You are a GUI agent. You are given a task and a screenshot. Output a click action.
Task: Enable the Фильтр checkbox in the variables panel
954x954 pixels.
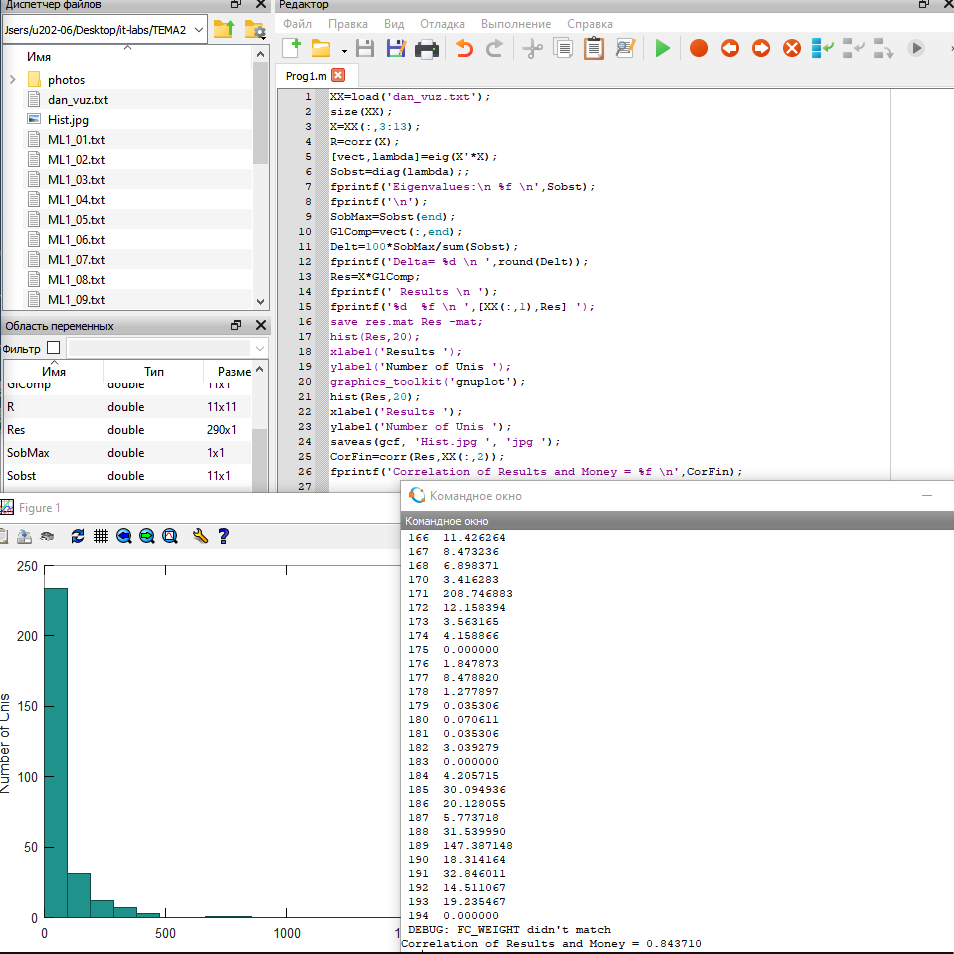pyautogui.click(x=54, y=348)
